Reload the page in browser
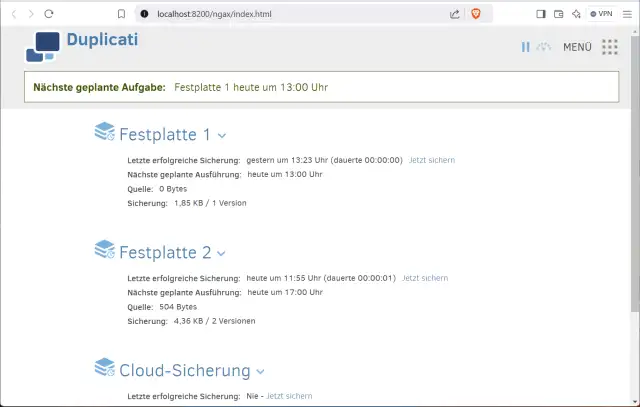Screen dimensions: 640x407 (50, 14)
